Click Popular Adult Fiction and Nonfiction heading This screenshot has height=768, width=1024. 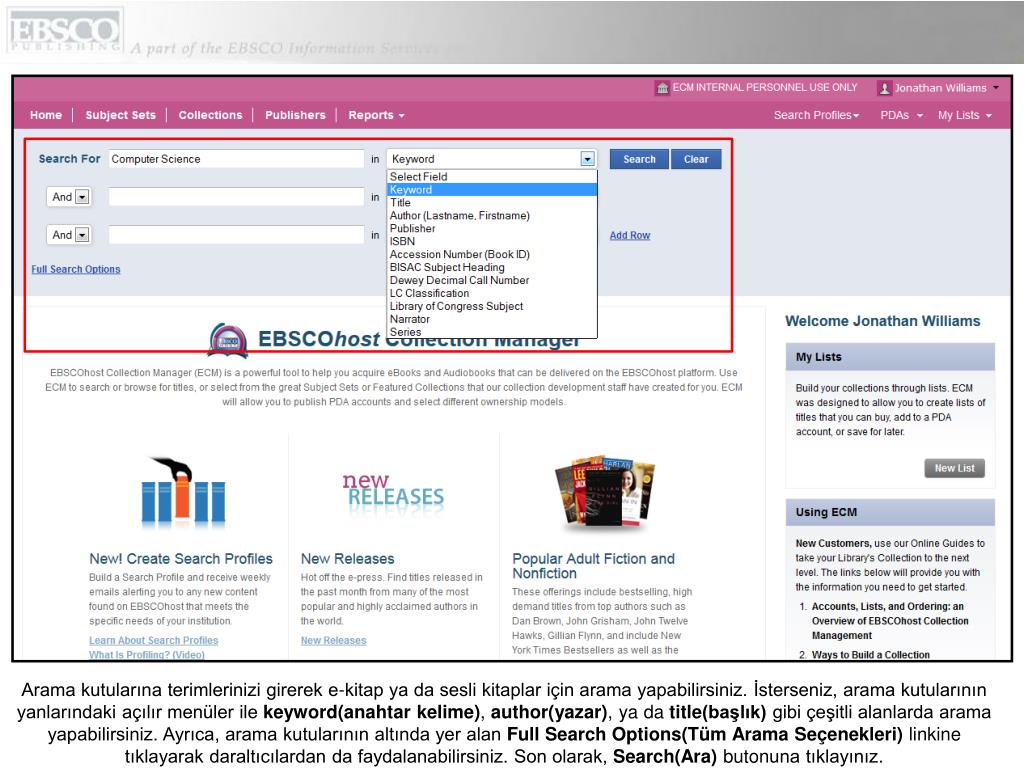coord(594,566)
